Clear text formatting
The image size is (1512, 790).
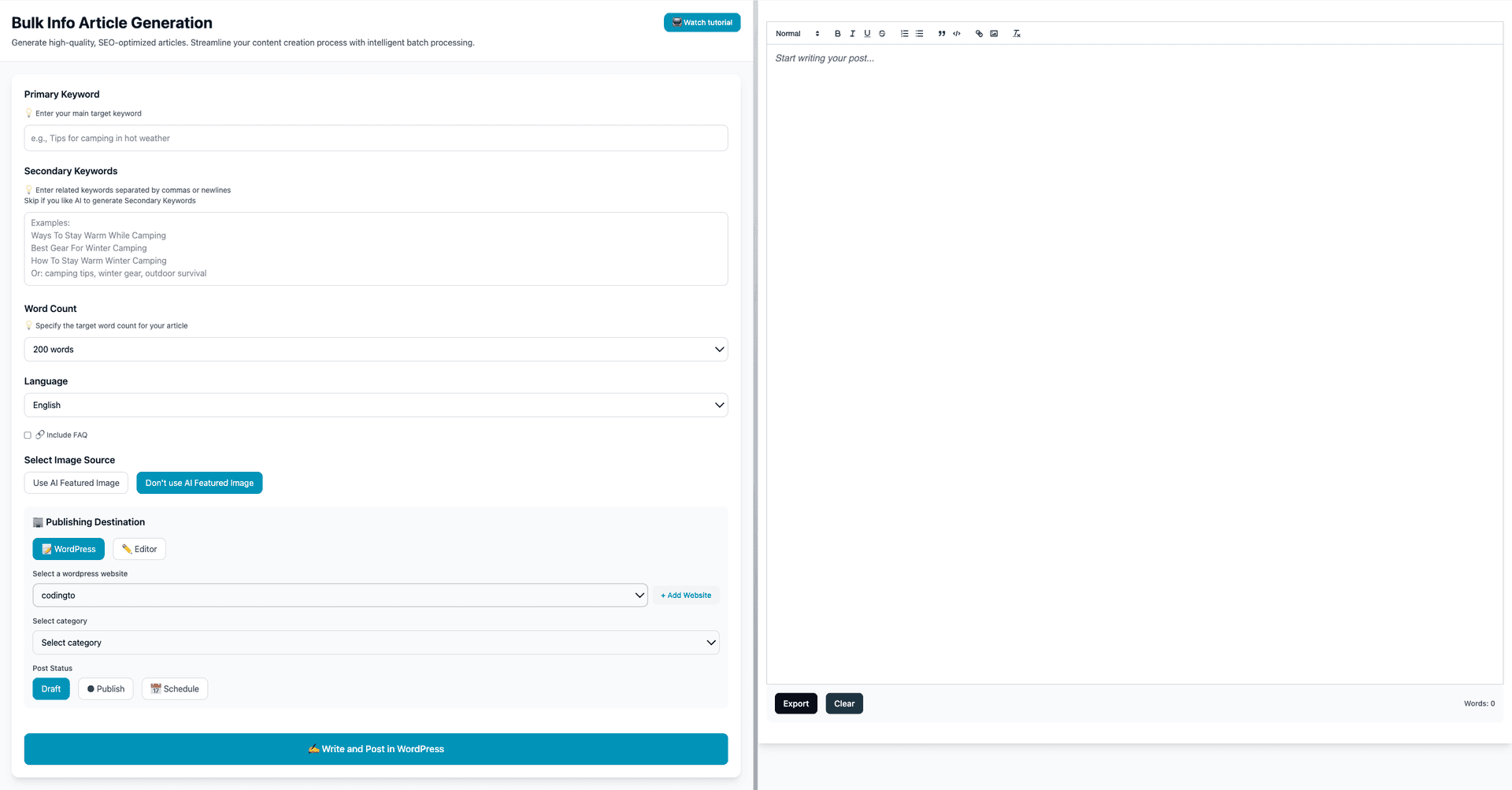pyautogui.click(x=1017, y=33)
